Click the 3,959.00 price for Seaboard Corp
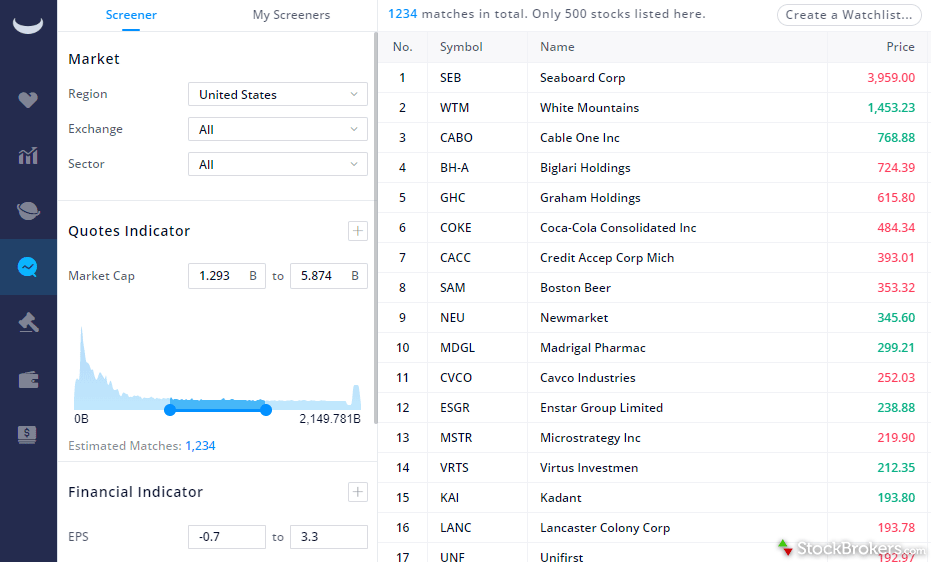This screenshot has height=562, width=931. tap(891, 78)
